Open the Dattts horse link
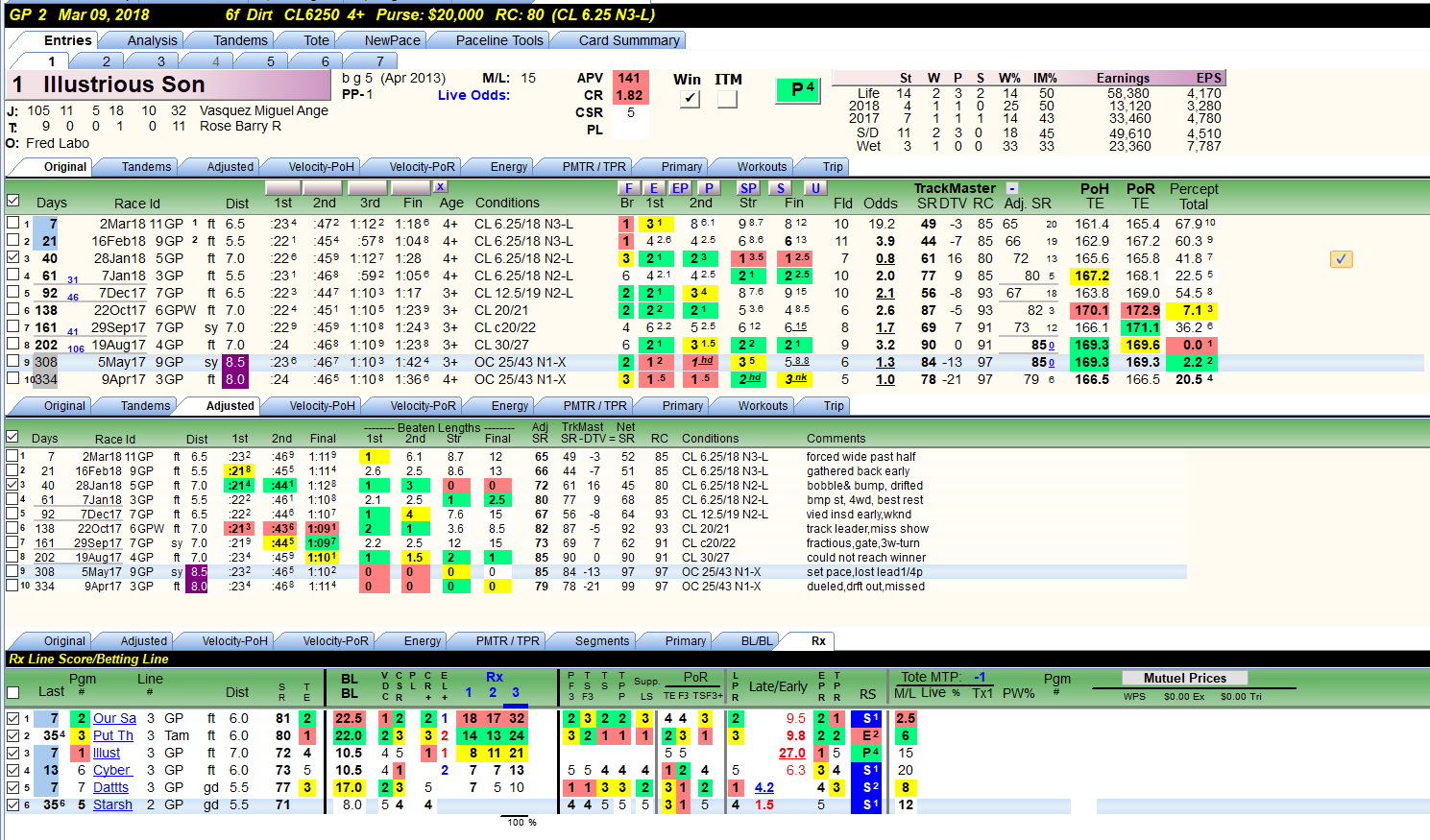Viewport: 1430px width, 840px height. tap(110, 787)
